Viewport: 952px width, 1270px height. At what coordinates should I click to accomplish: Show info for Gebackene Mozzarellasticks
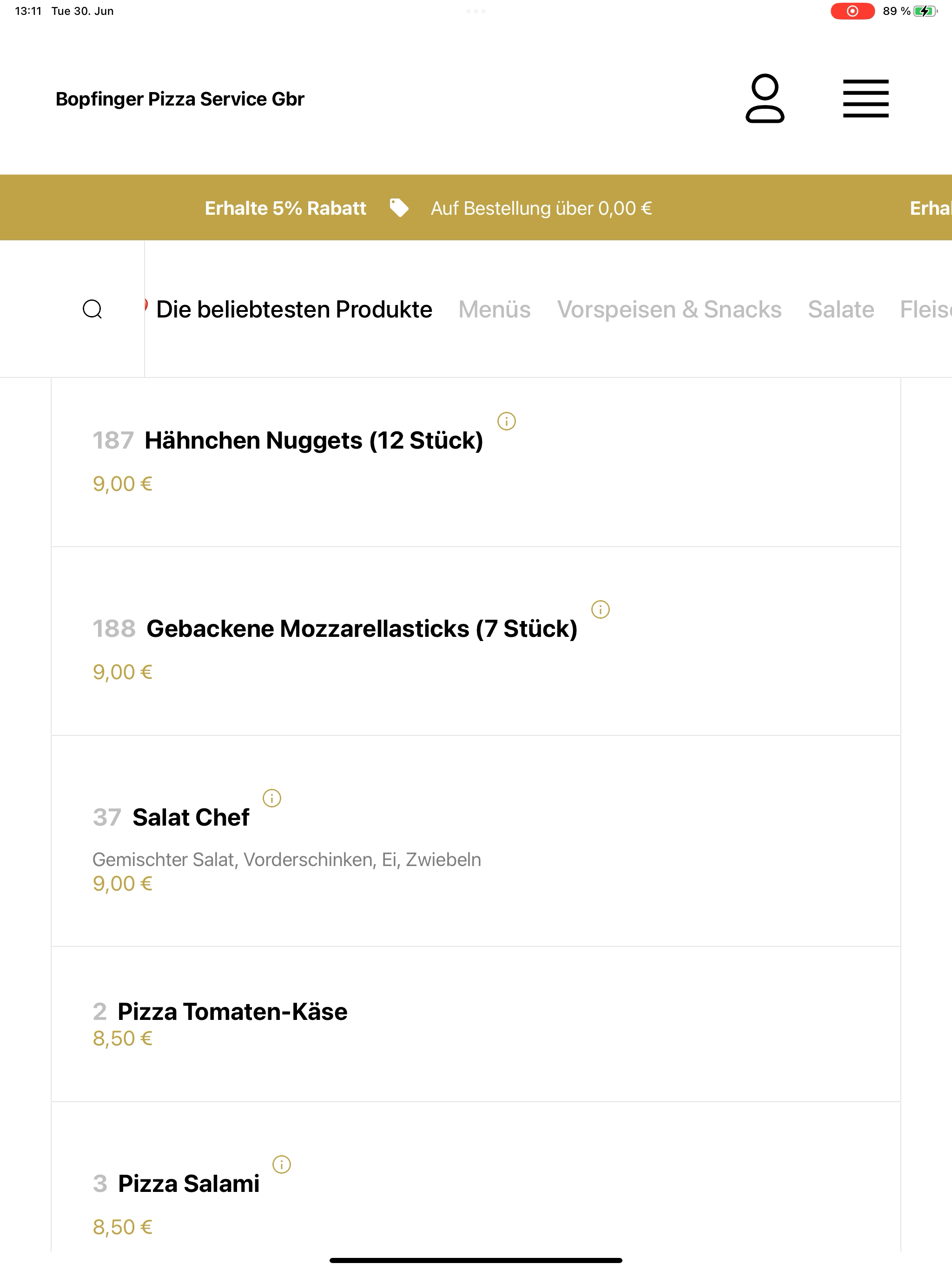(x=600, y=609)
